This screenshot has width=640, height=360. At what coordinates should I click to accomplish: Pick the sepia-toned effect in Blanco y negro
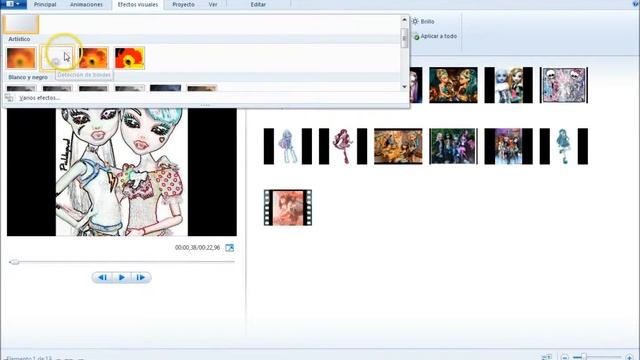pyautogui.click(x=202, y=88)
